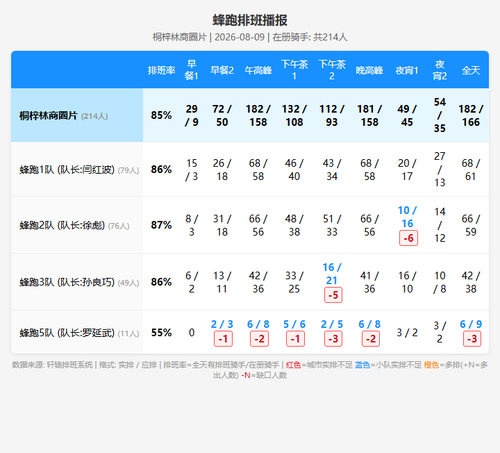Image resolution: width=500 pixels, height=453 pixels.
Task: Click the 181 / 158 晚高峰 summary cell
Action: tap(369, 115)
